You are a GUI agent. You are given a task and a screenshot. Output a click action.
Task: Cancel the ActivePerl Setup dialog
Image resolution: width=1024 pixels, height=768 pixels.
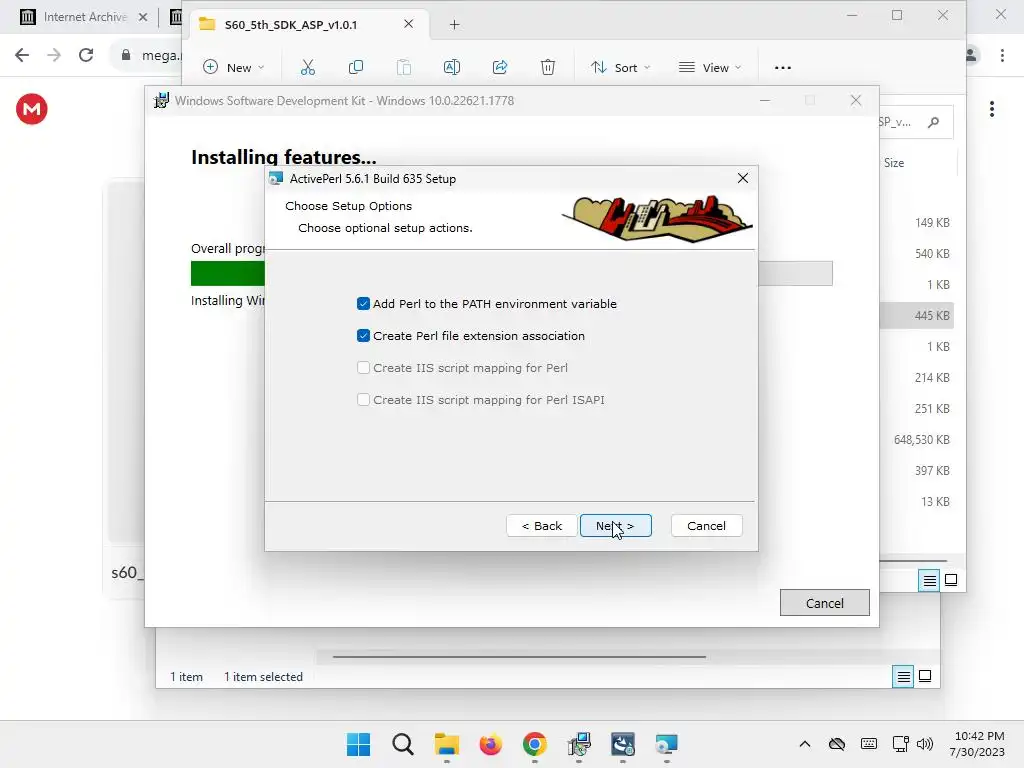point(706,526)
